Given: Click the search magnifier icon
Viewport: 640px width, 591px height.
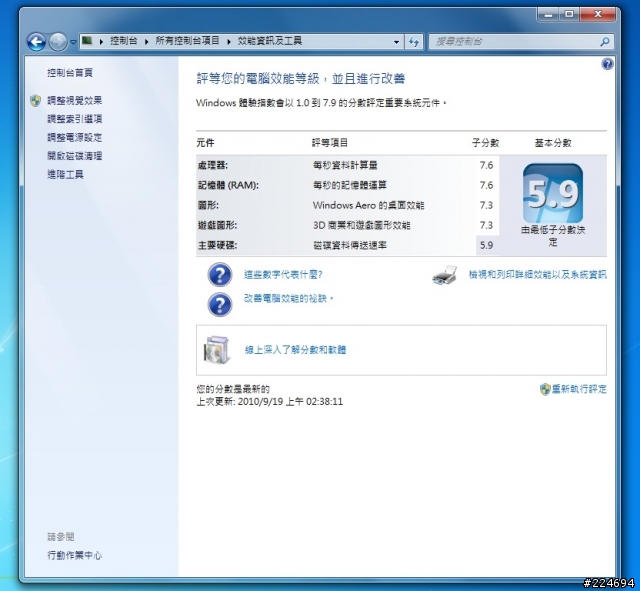Looking at the screenshot, I should click(605, 42).
